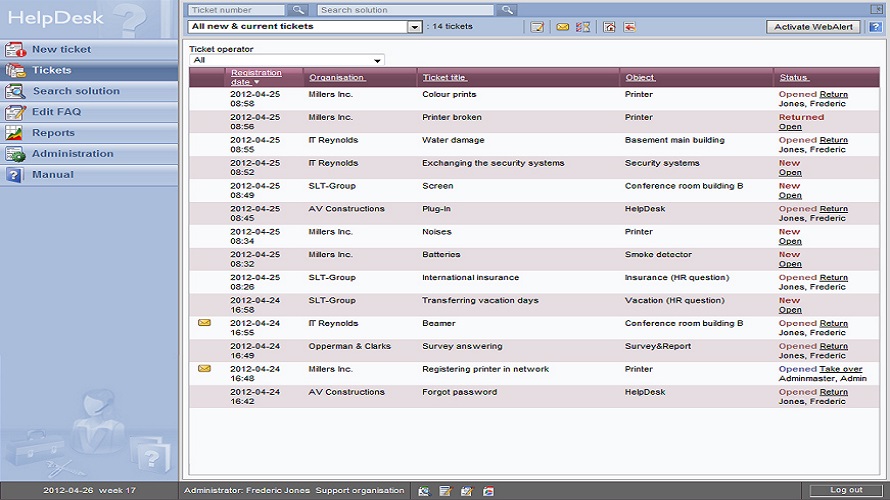Click the red back-arrow toolbar icon

[629, 27]
